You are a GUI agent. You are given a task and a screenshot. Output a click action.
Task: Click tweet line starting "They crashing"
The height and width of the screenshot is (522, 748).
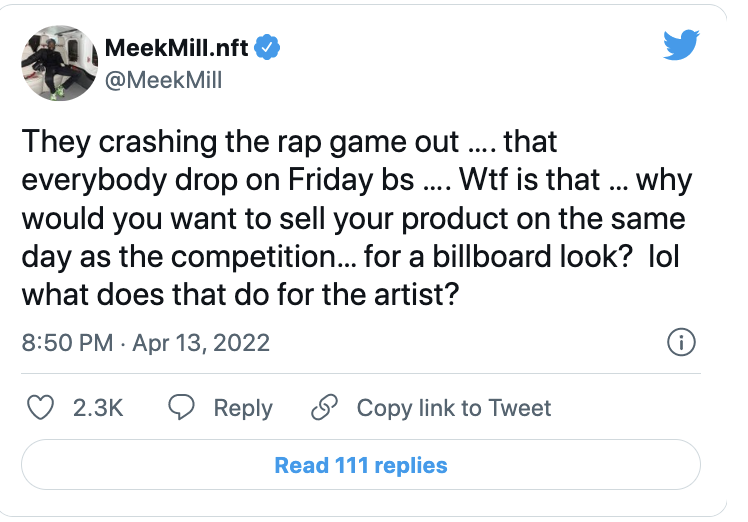pyautogui.click(x=285, y=141)
